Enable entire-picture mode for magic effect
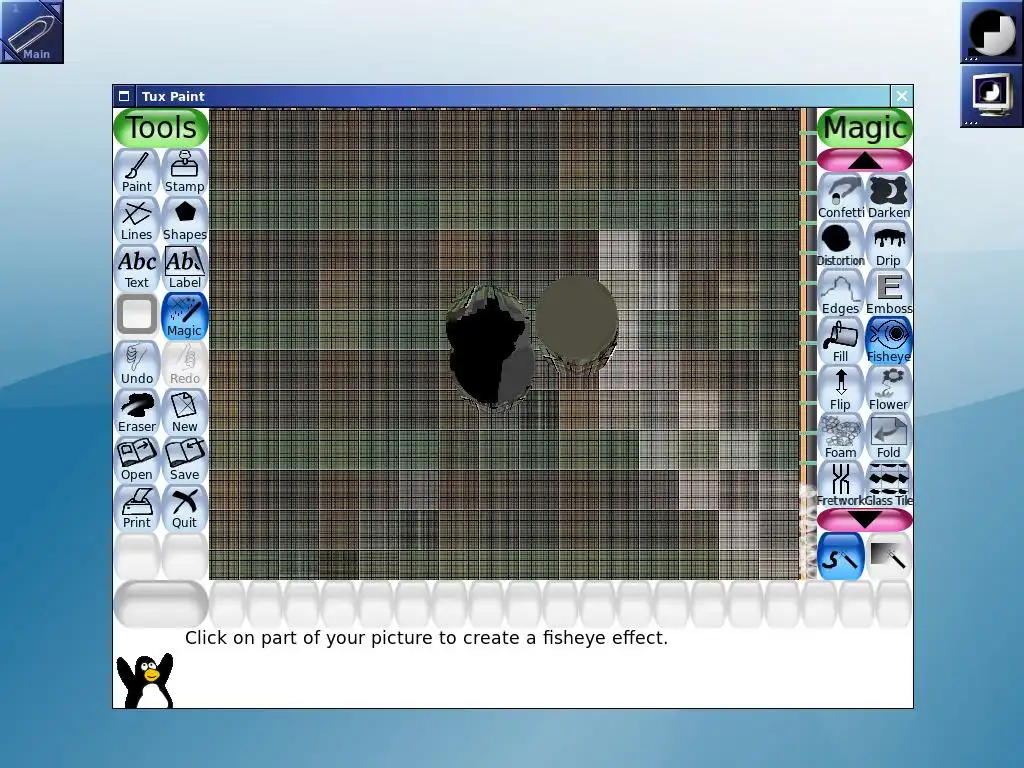 [889, 556]
